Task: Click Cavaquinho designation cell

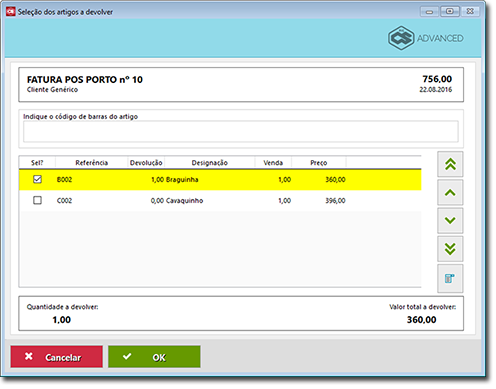Action: click(184, 201)
